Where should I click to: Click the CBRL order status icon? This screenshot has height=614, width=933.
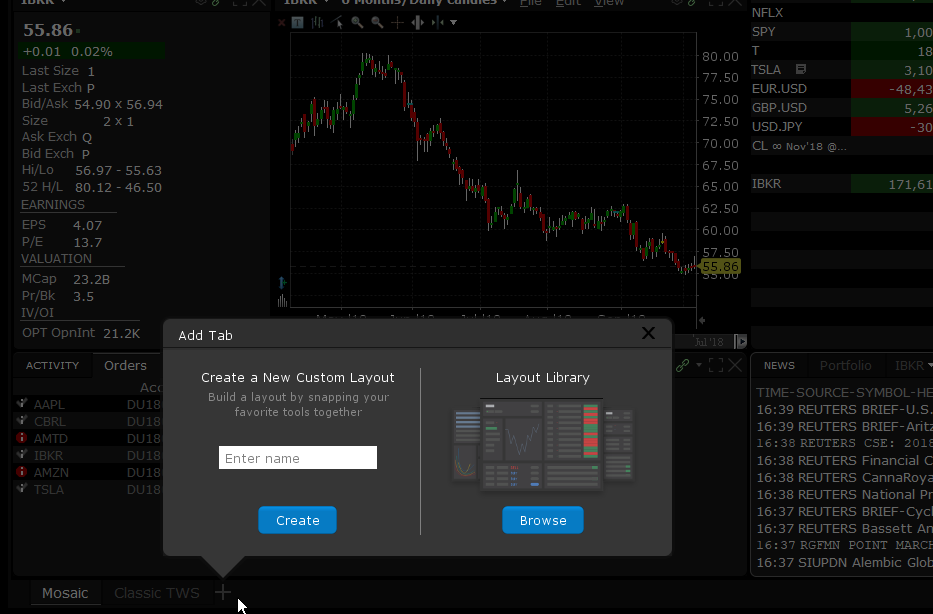(21, 421)
